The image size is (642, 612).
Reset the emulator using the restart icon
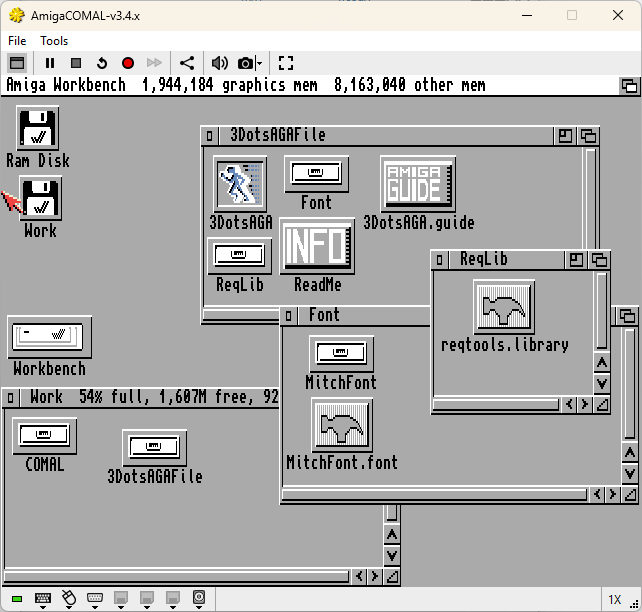102,63
